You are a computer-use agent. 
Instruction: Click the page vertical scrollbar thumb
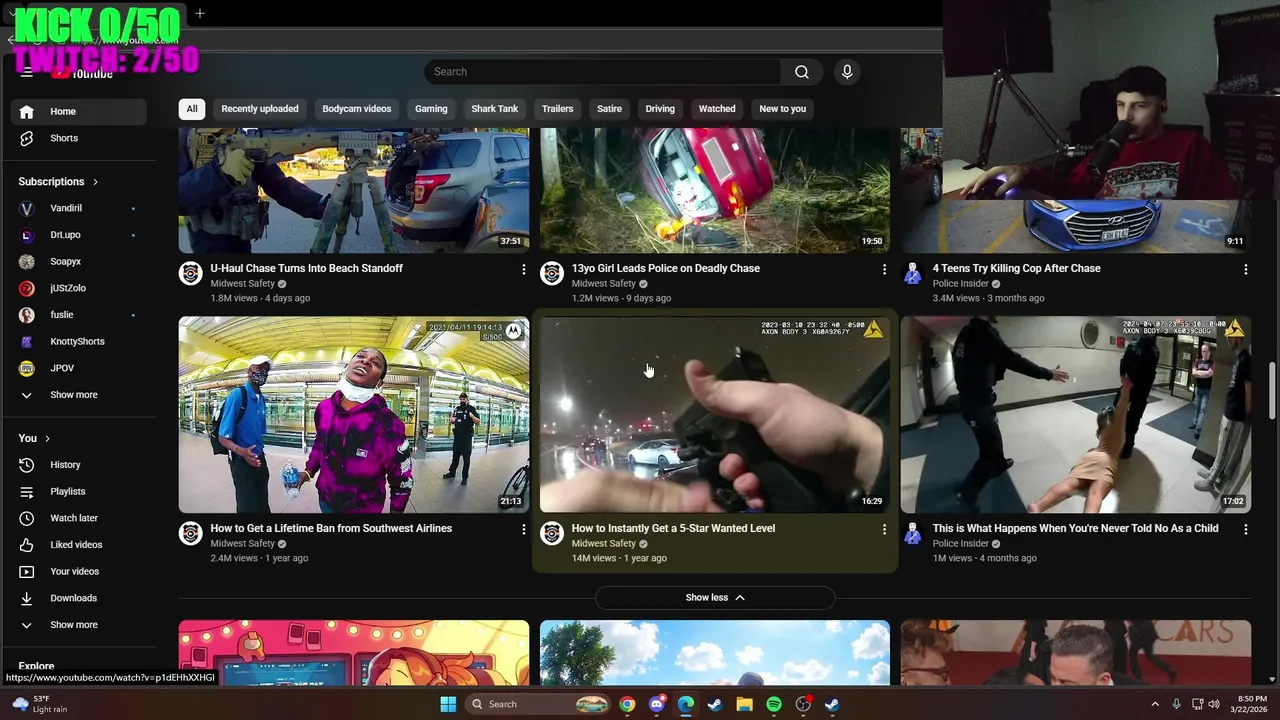click(x=1273, y=390)
